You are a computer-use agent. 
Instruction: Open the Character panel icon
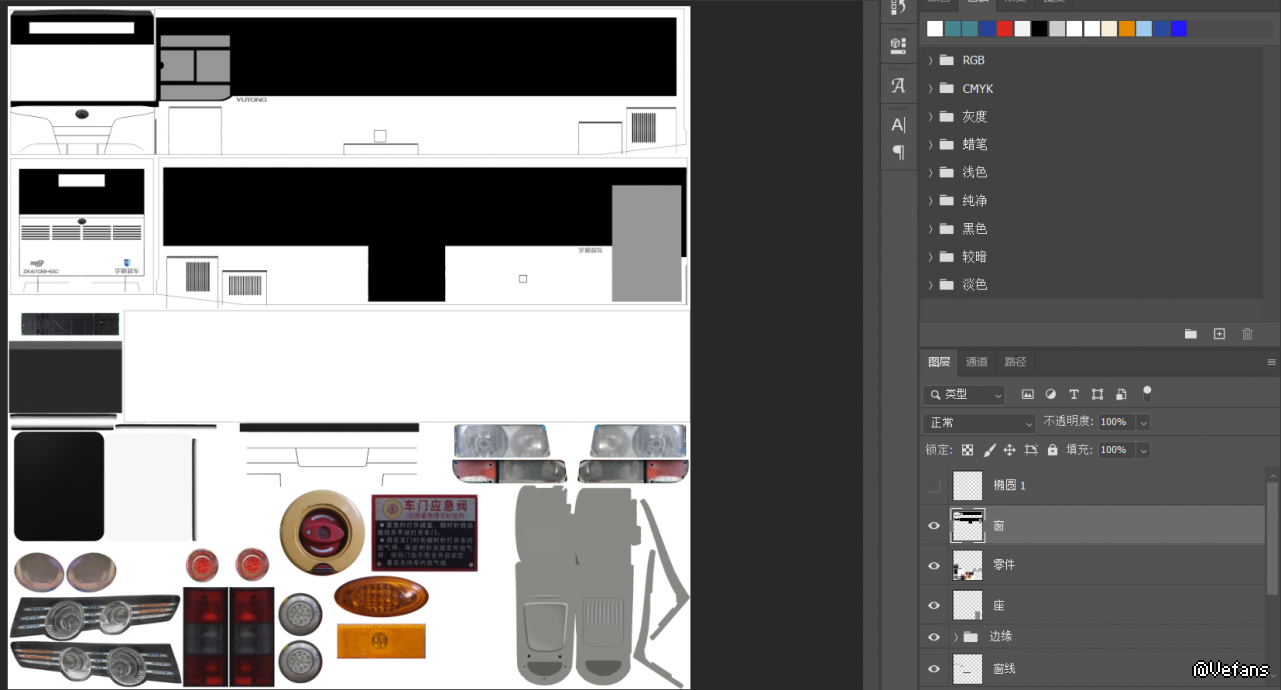pyautogui.click(x=898, y=125)
